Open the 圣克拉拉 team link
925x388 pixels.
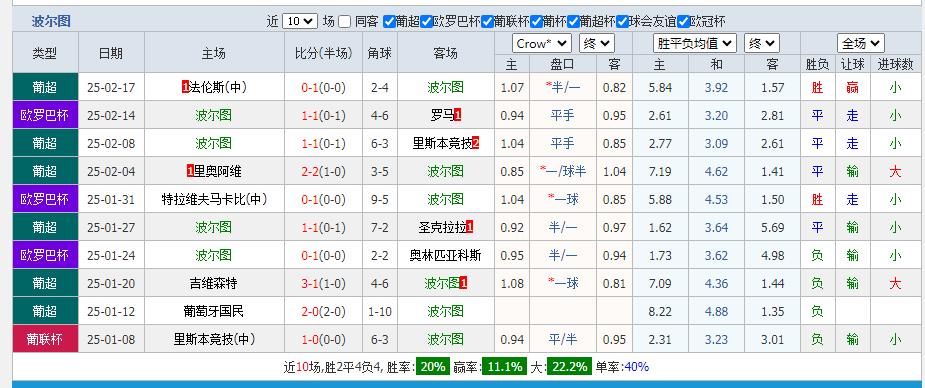coord(442,228)
